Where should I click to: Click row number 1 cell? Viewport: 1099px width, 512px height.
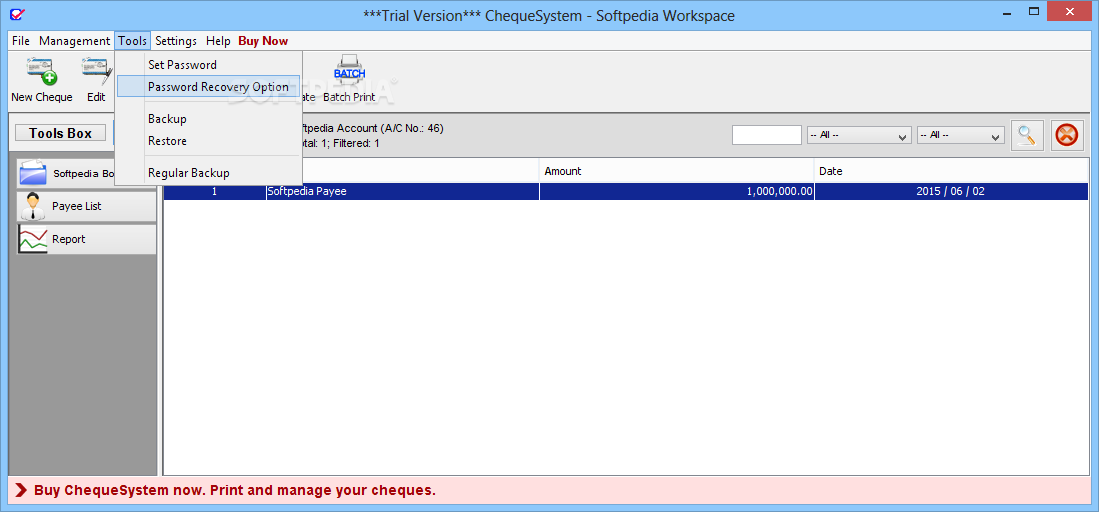coord(214,191)
